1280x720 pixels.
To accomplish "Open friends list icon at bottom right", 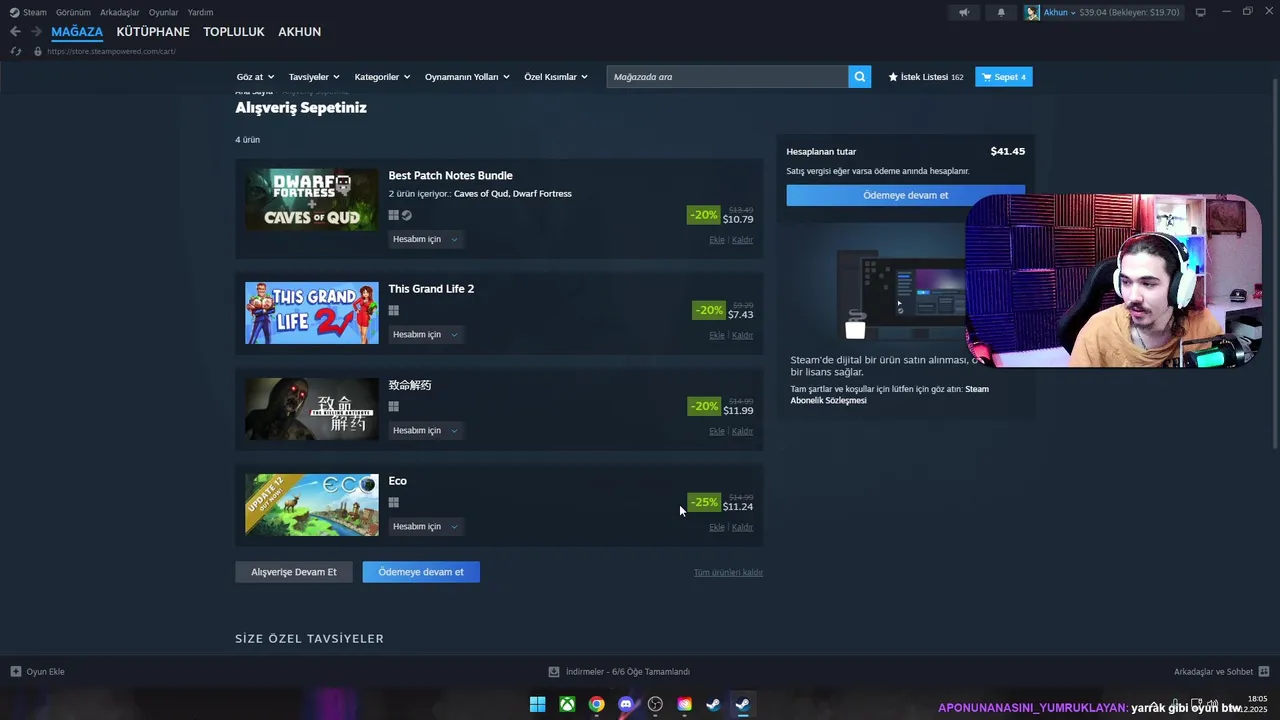I will coord(1264,671).
